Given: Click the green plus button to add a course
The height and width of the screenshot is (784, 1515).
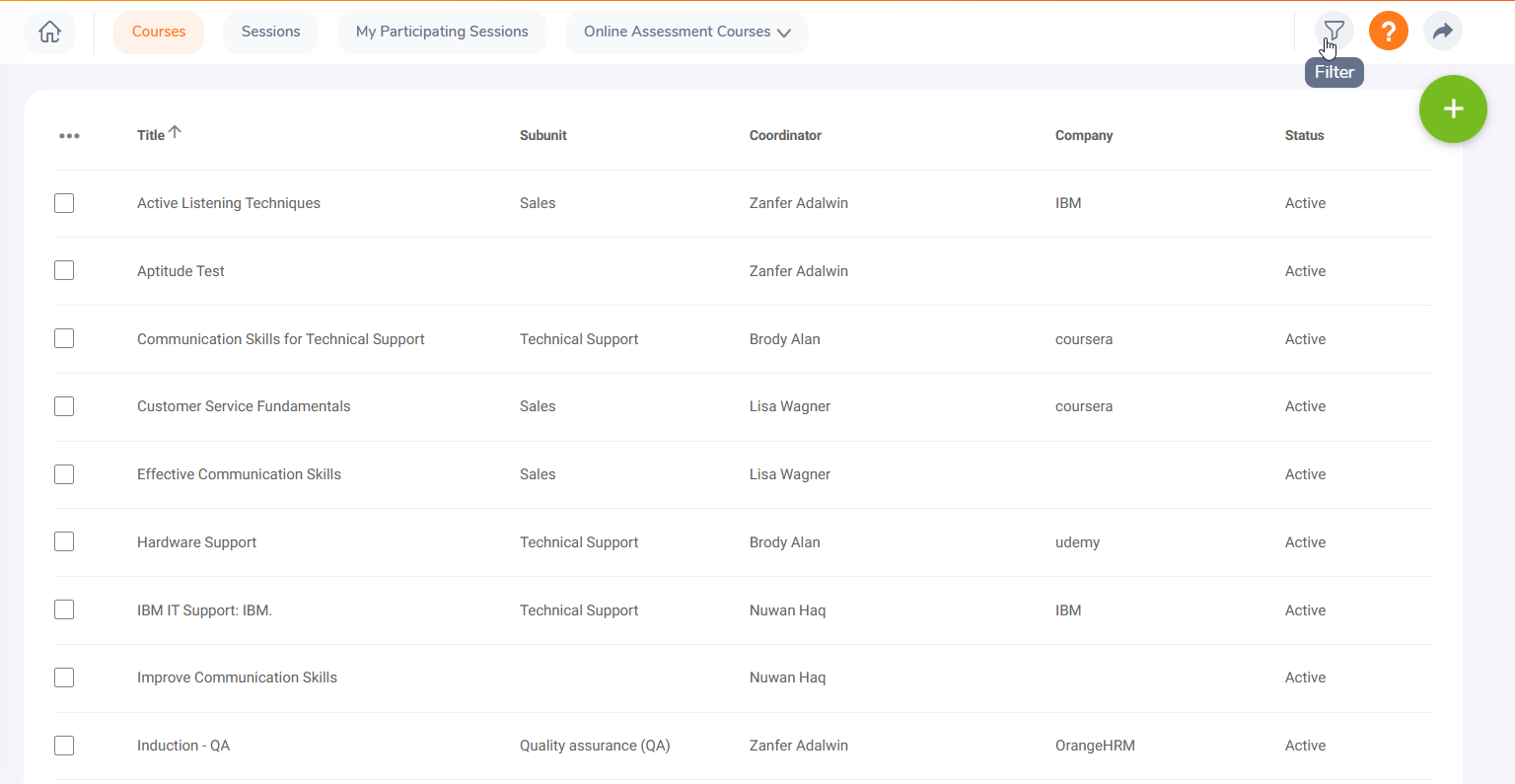Looking at the screenshot, I should 1453,108.
